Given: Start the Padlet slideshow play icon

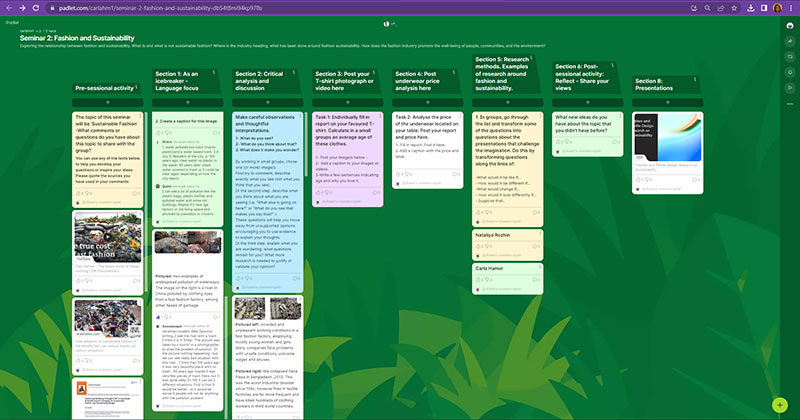Looking at the screenshot, I should (x=790, y=88).
